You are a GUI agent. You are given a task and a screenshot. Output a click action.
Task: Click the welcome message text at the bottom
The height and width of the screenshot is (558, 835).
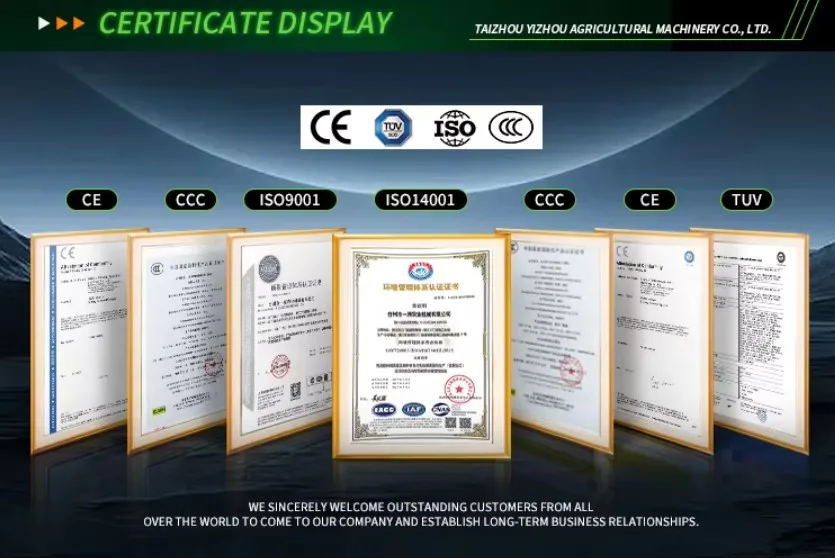tap(420, 514)
